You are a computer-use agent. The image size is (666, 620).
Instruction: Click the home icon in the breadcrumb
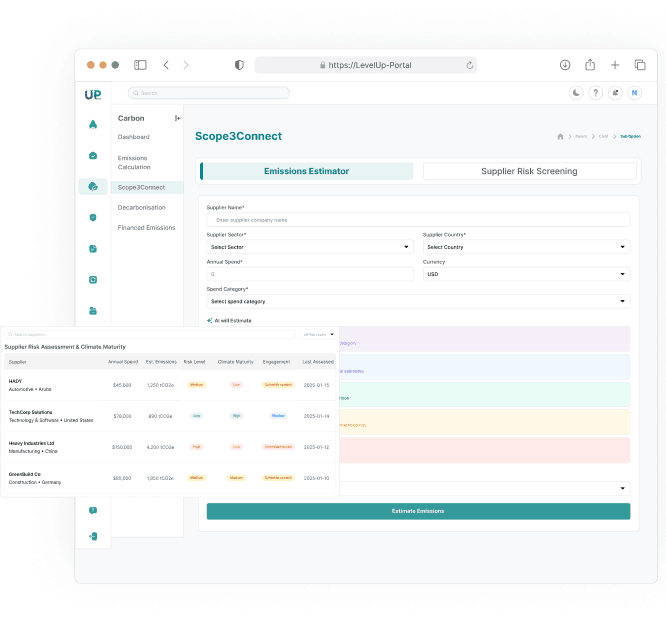pos(560,136)
